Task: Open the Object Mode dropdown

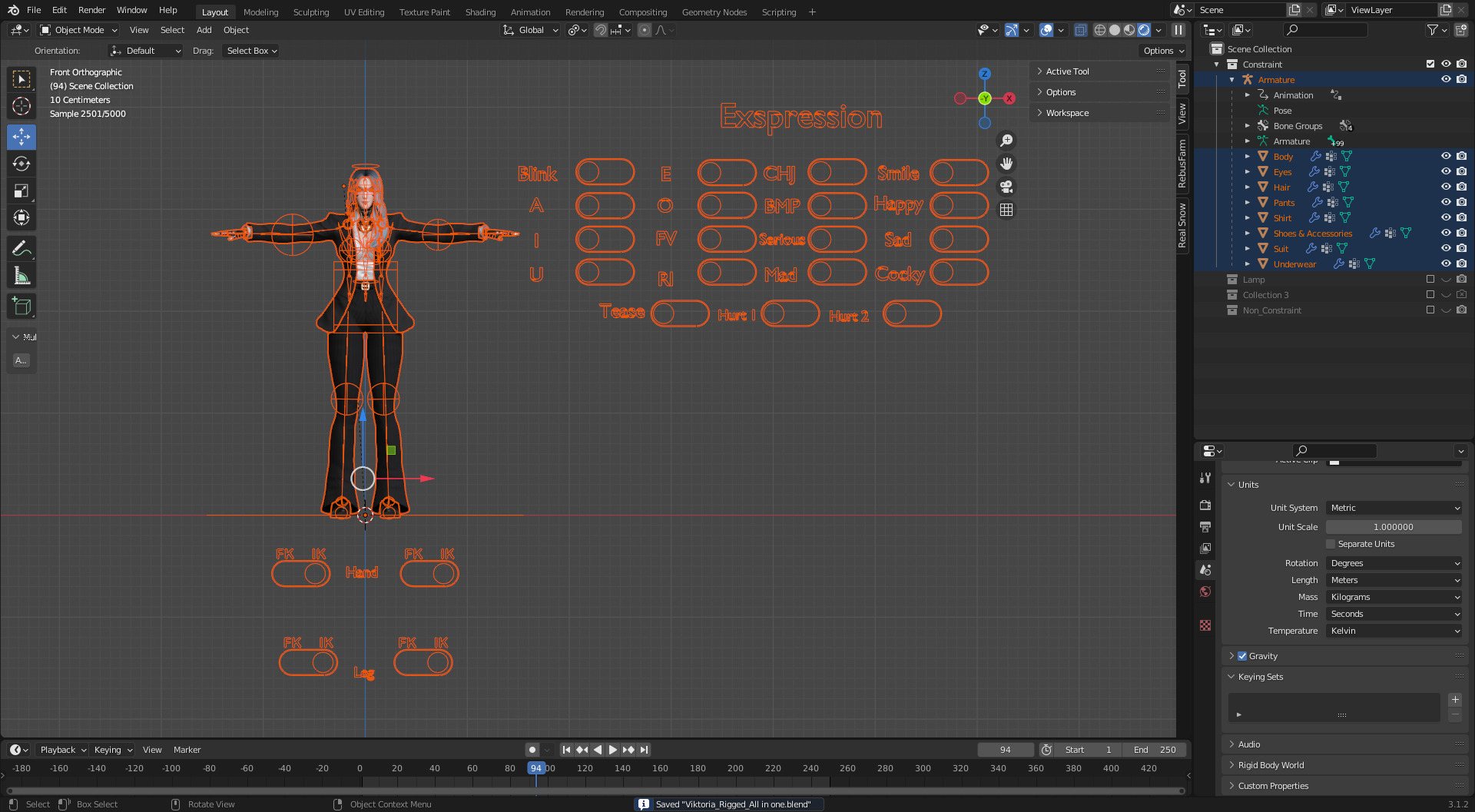Action: click(79, 30)
